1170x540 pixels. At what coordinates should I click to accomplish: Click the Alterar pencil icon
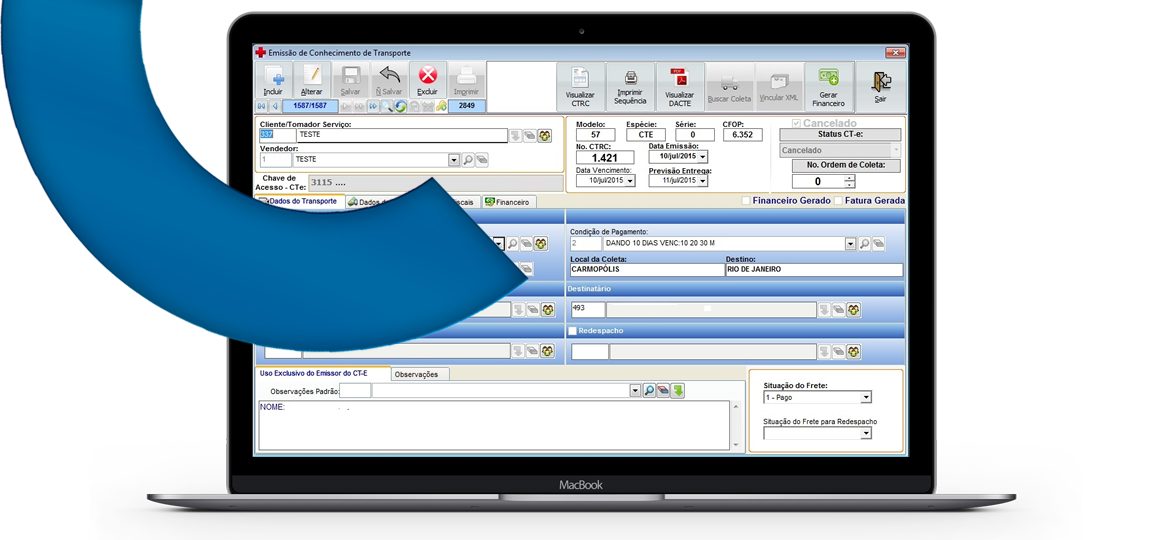tap(312, 79)
